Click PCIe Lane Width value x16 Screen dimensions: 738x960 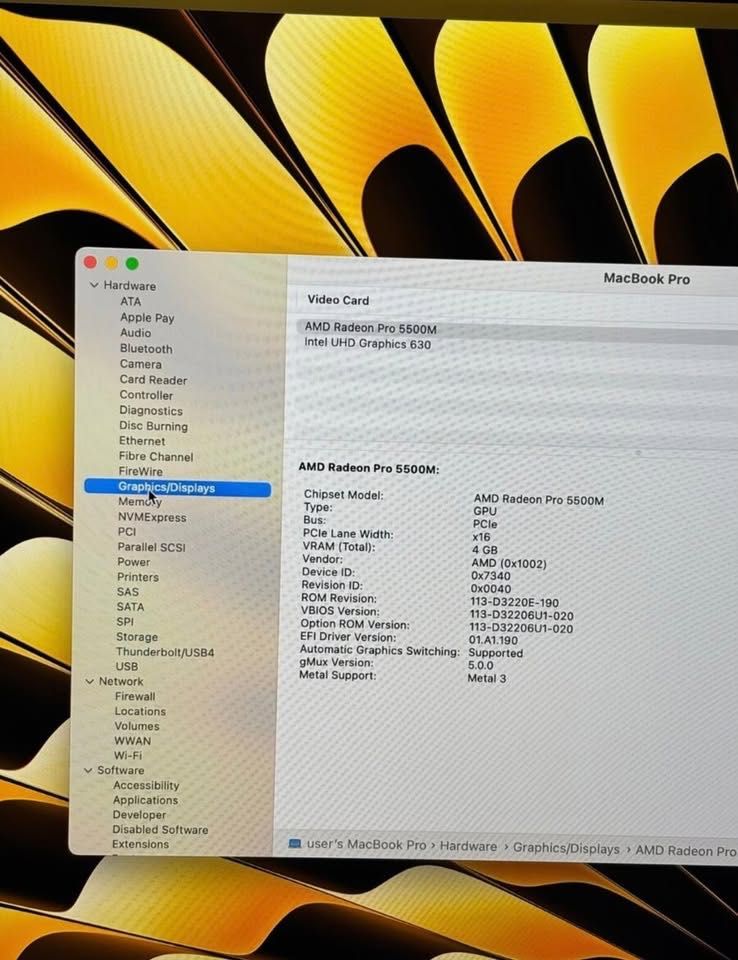tap(481, 537)
